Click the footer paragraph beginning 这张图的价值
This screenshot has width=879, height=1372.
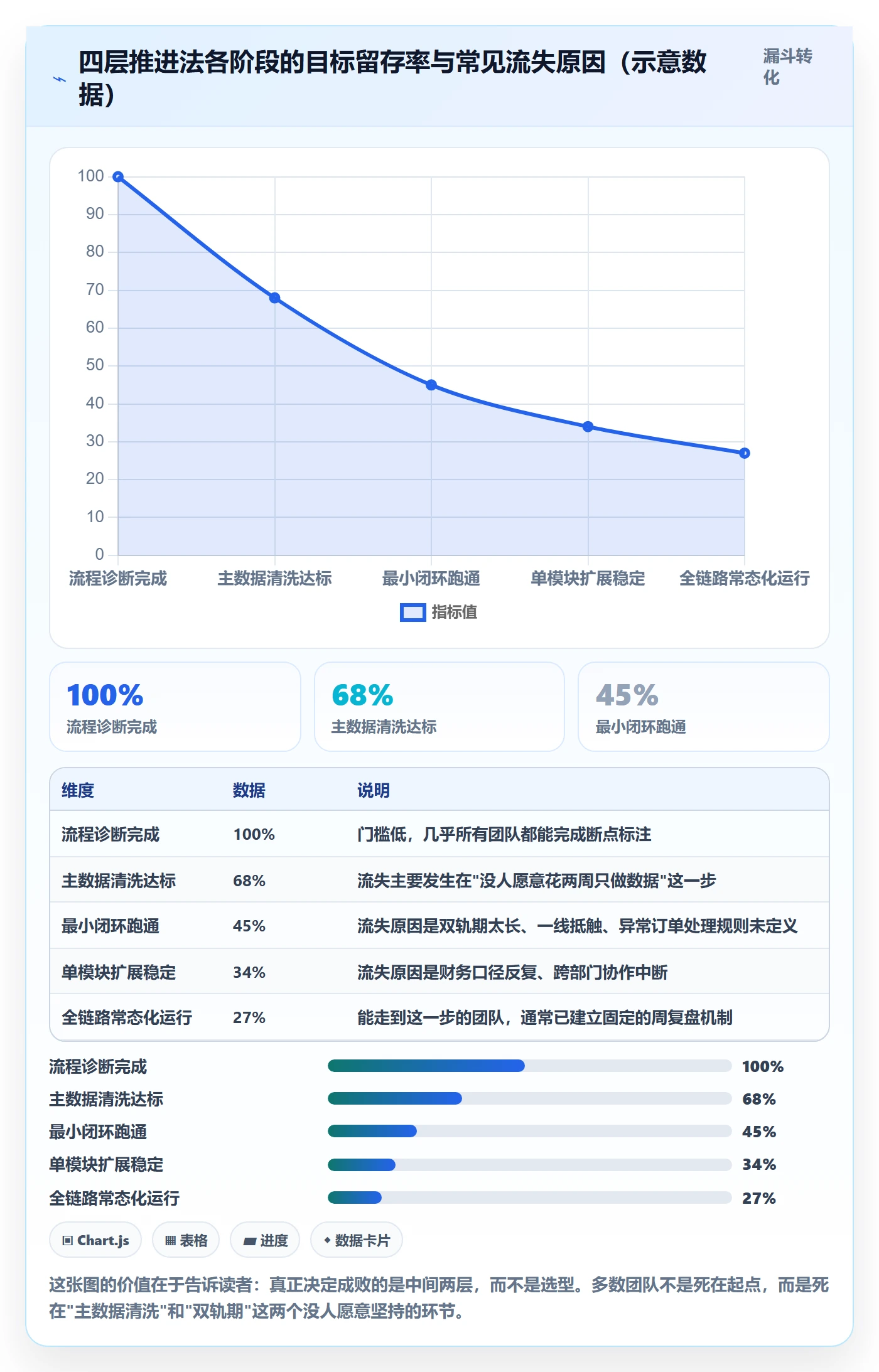tap(439, 1298)
